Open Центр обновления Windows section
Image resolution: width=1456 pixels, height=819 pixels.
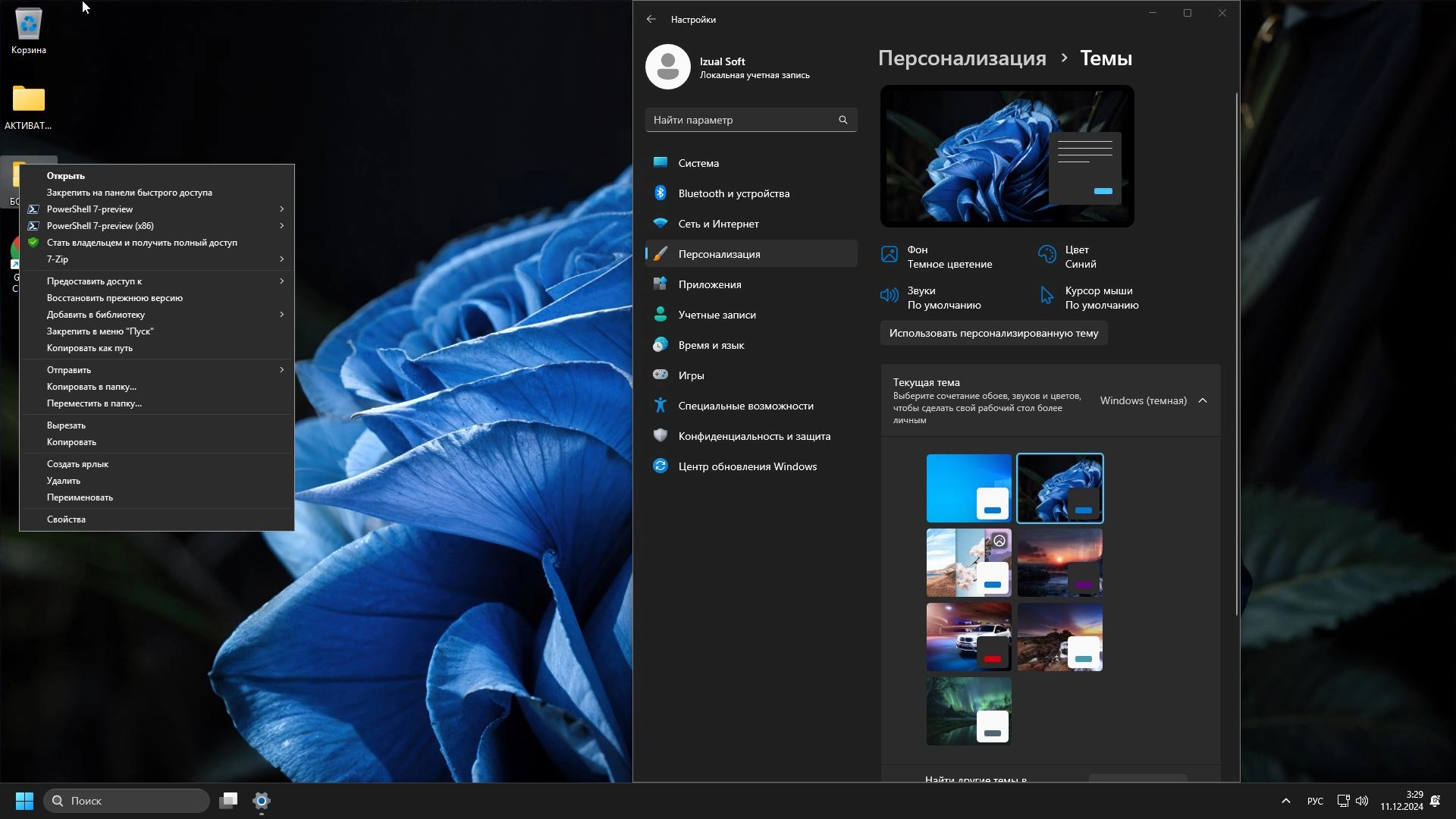tap(747, 466)
